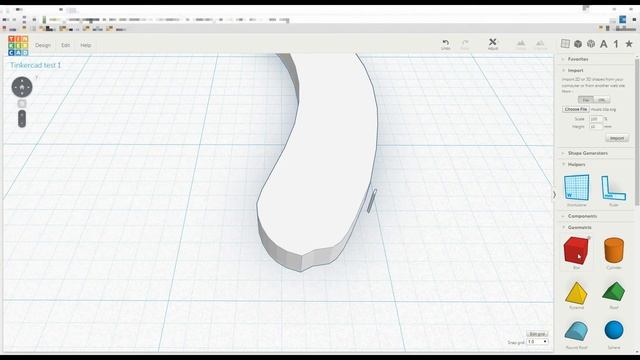The width and height of the screenshot is (640, 360).
Task: Open the Snap grid dropdown
Action: click(537, 342)
